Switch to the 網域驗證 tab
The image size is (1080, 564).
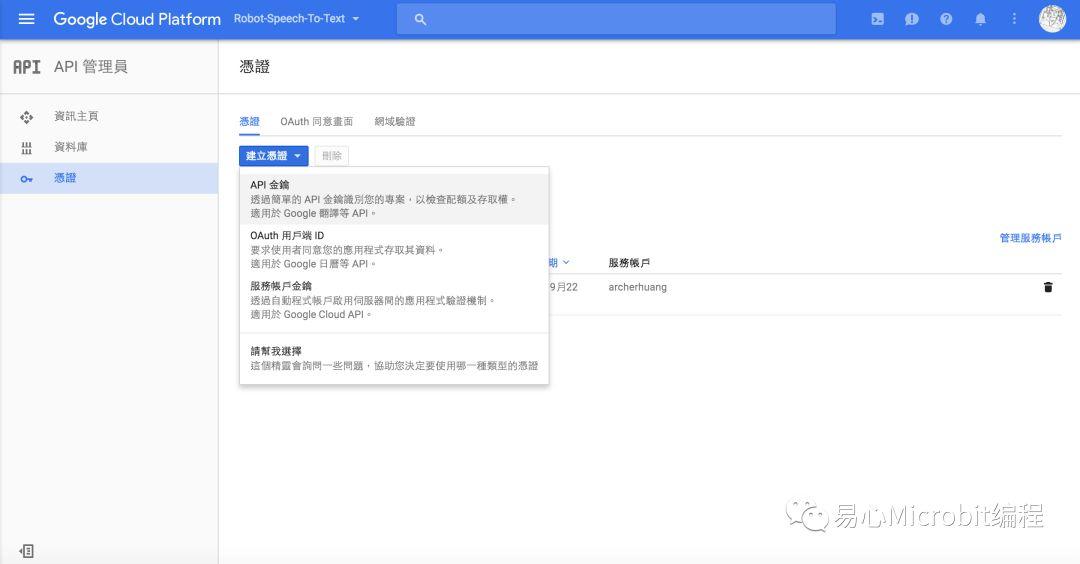click(x=395, y=122)
